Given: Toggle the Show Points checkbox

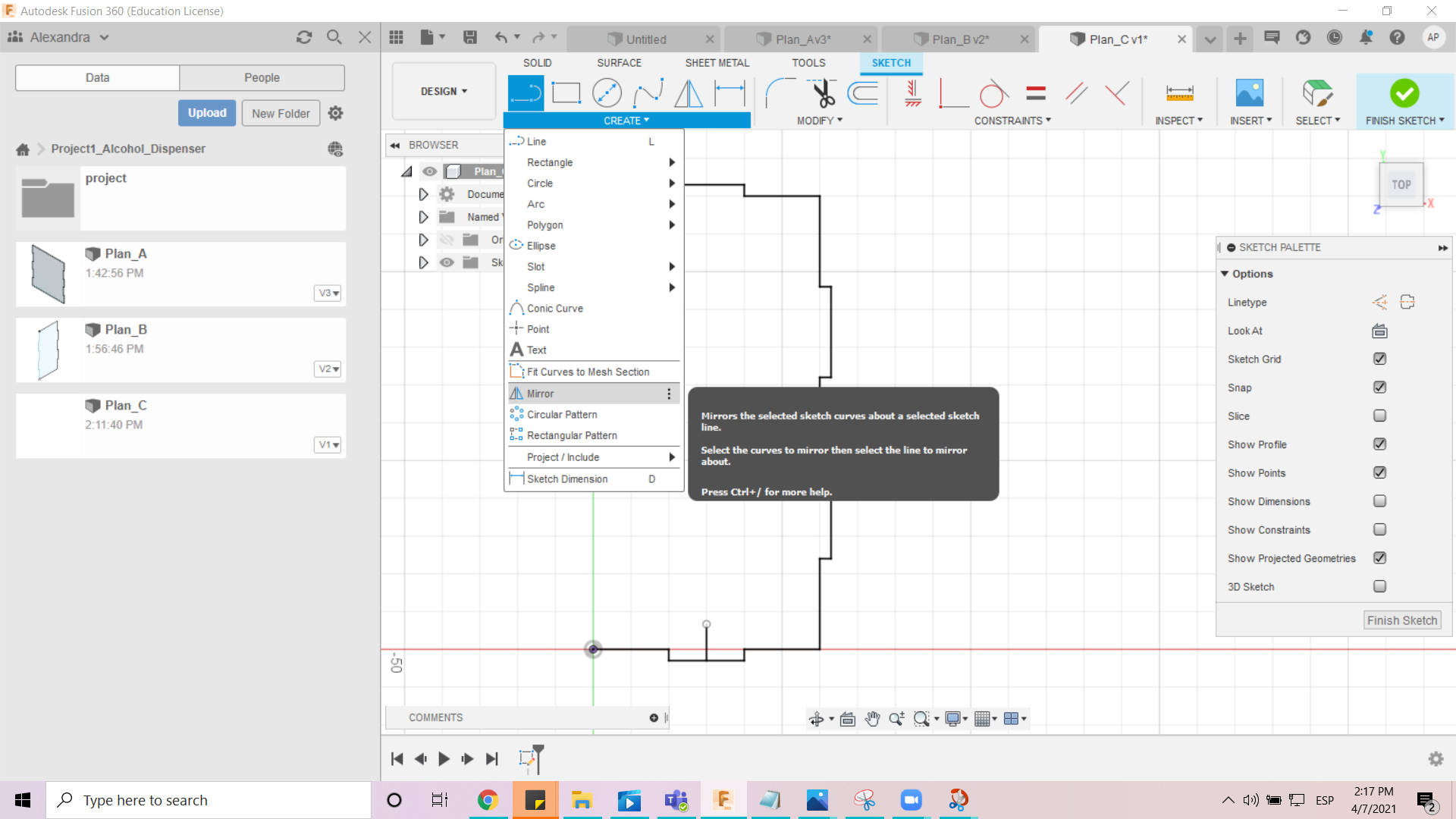Looking at the screenshot, I should 1379,473.
